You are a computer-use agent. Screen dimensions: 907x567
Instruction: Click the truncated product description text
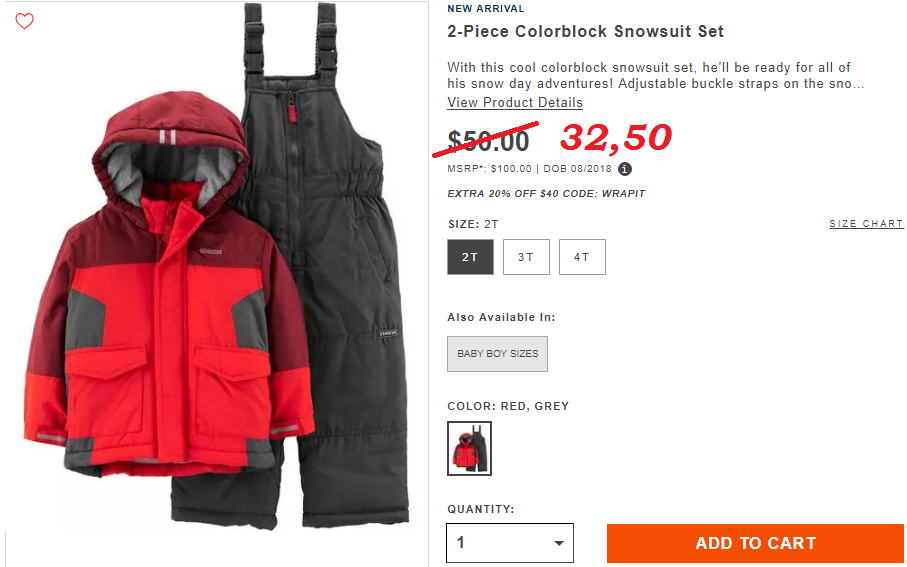pyautogui.click(x=655, y=75)
